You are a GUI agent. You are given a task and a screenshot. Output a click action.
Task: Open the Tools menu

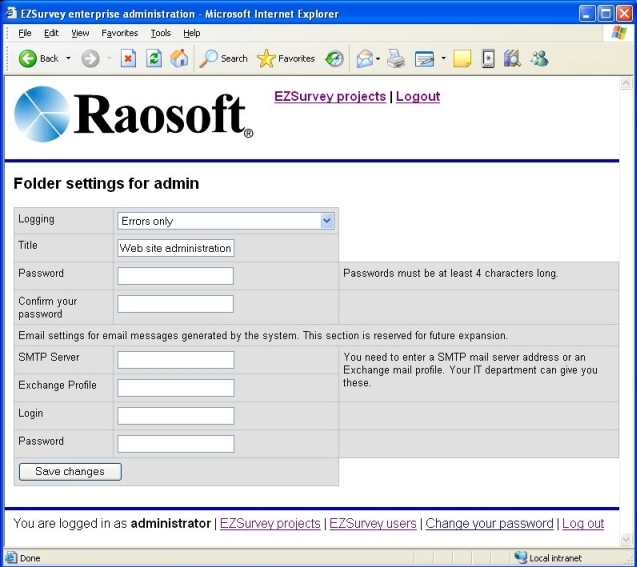(x=160, y=33)
